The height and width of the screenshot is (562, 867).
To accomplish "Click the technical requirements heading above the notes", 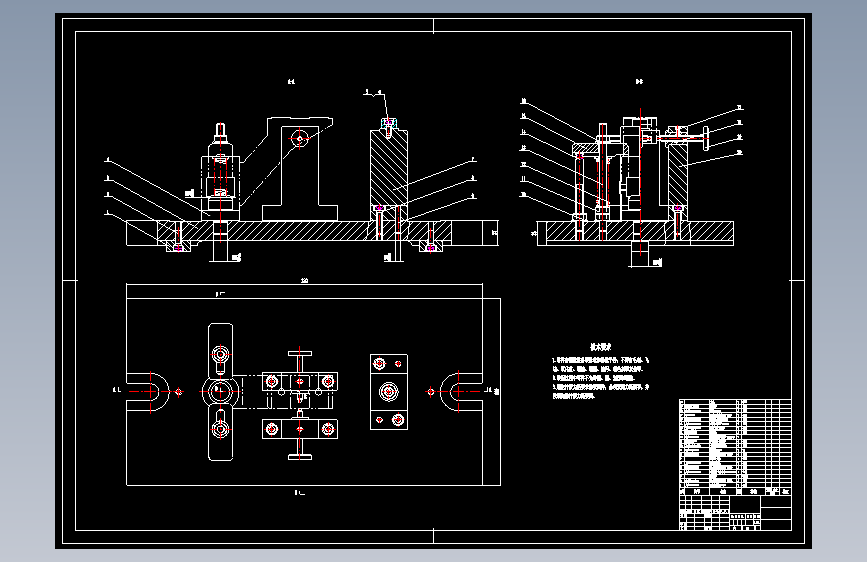I will [x=600, y=347].
